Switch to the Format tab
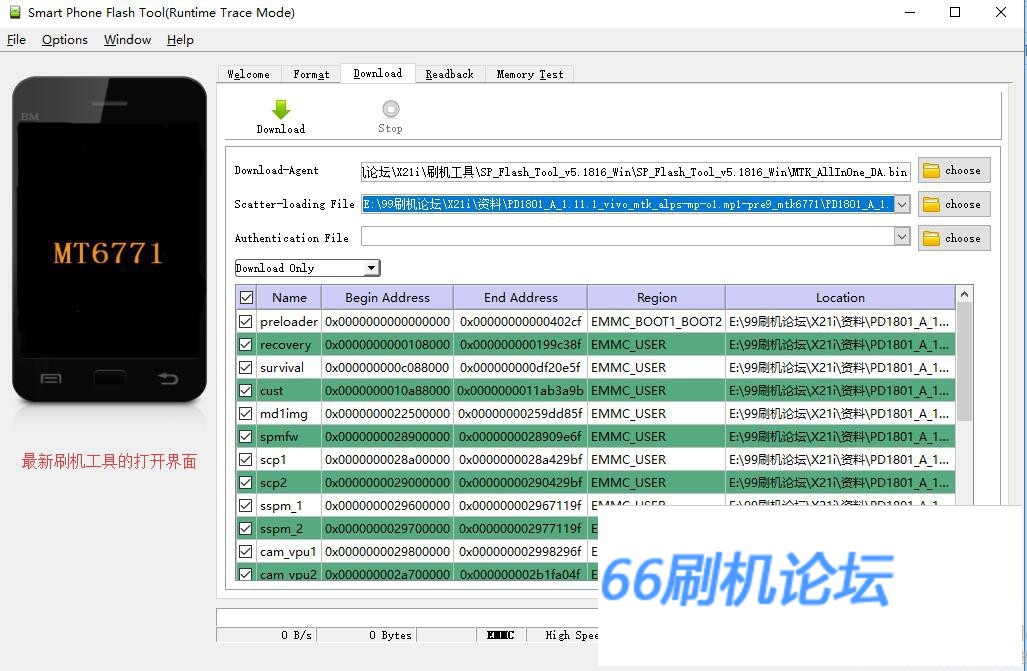The width and height of the screenshot is (1027, 671). (311, 74)
